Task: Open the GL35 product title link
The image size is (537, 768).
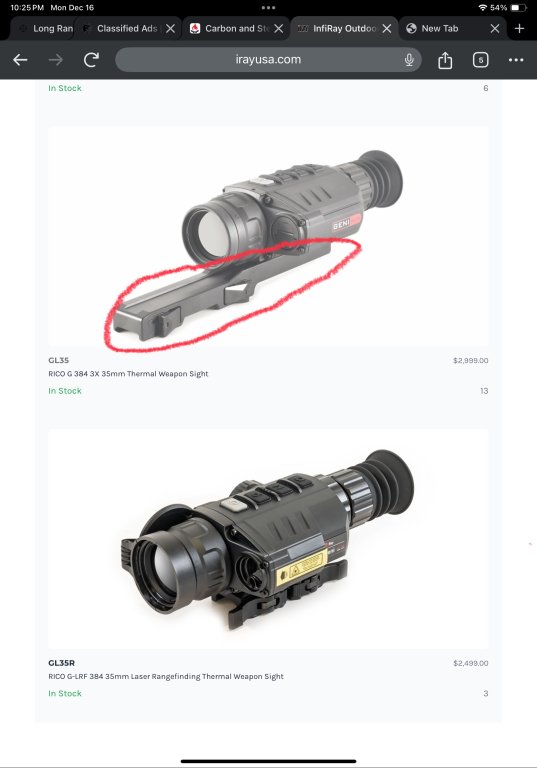Action: [58, 360]
